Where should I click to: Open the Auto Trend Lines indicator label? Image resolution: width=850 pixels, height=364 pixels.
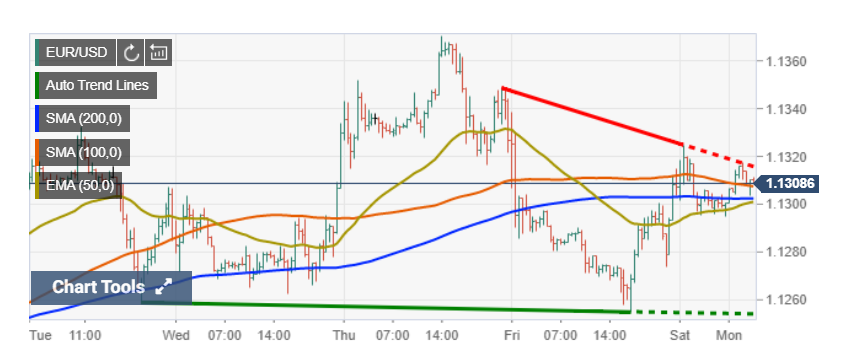[x=98, y=86]
